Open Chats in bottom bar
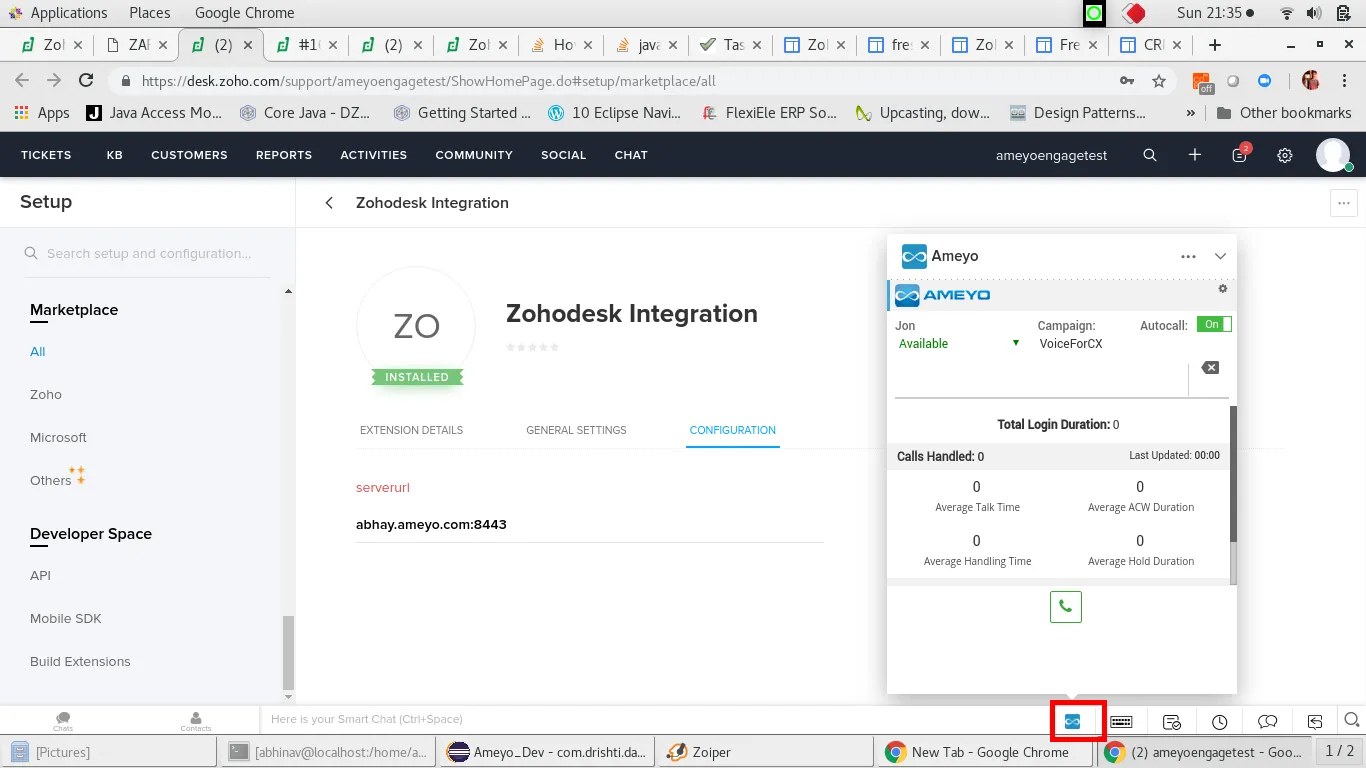The image size is (1366, 768). pyautogui.click(x=63, y=721)
